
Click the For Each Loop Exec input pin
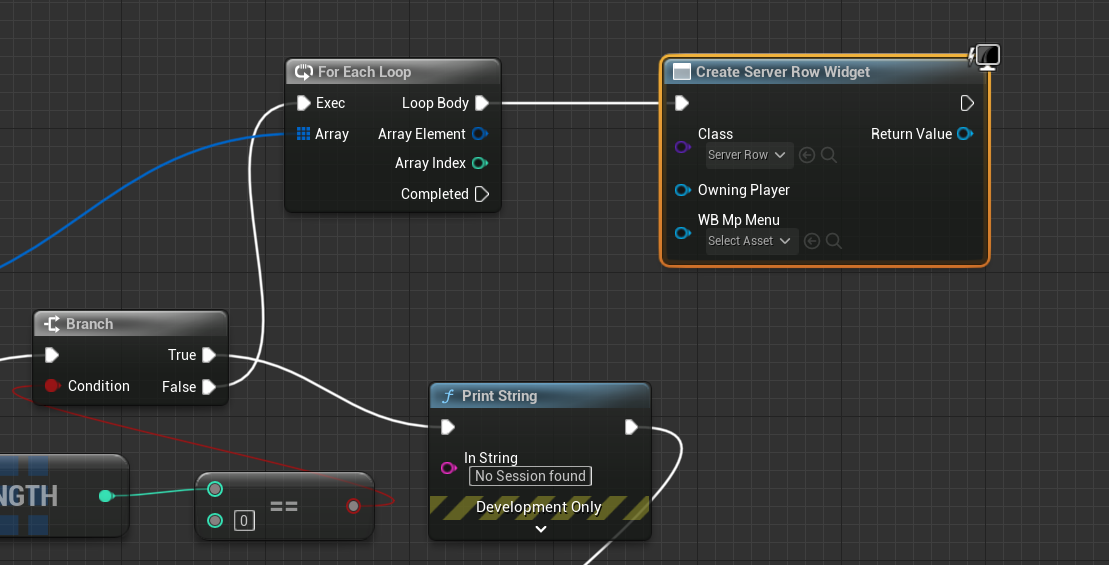(x=303, y=103)
